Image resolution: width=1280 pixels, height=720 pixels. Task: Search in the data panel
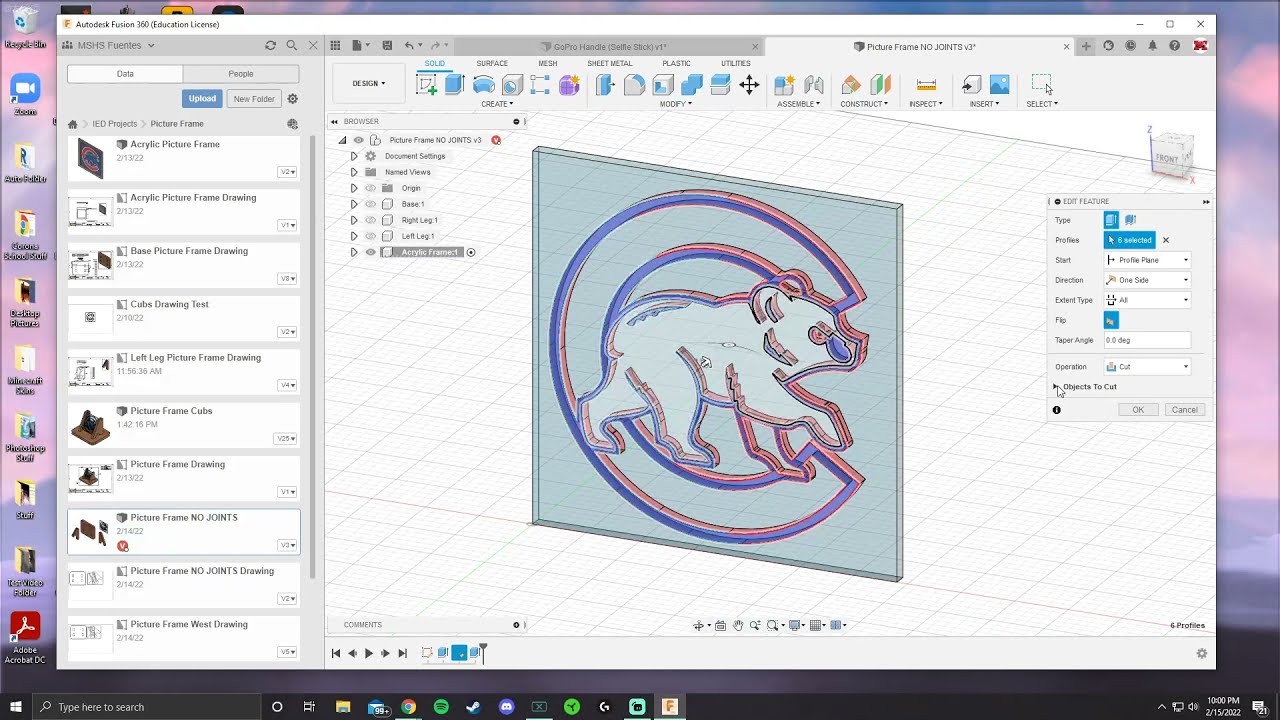pos(292,45)
